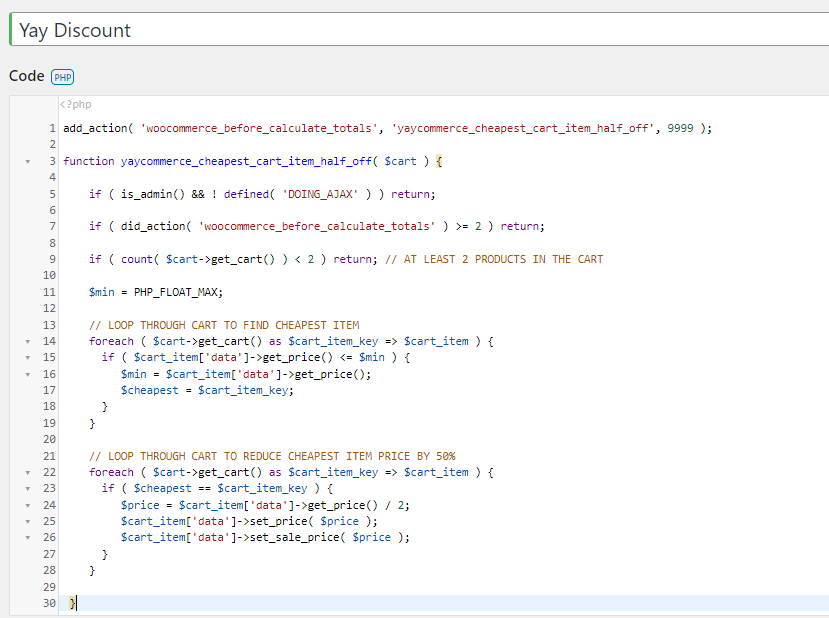The height and width of the screenshot is (618, 829).
Task: Collapse the function fold arrow at line 3
Action: [x=28, y=162]
